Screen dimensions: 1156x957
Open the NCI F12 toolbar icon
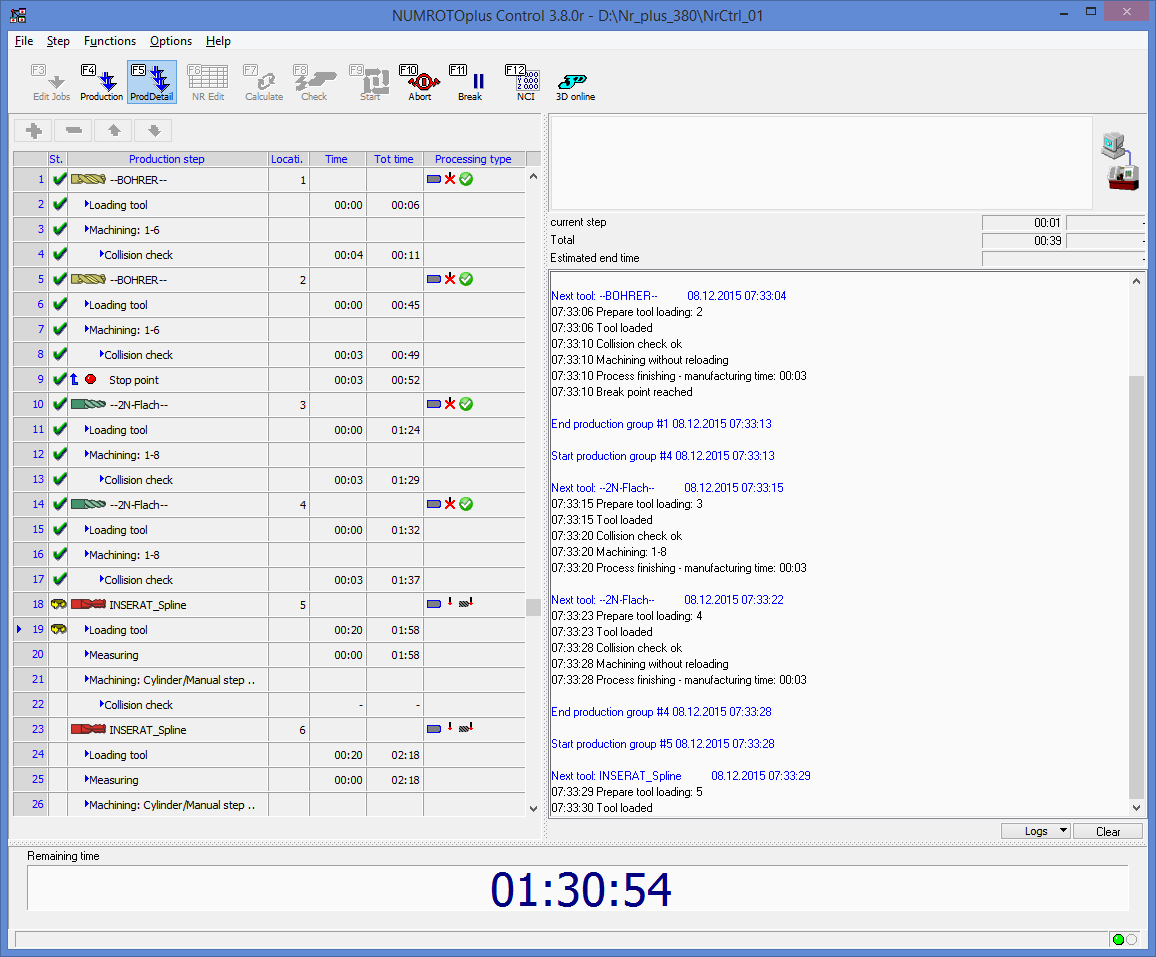tap(525, 83)
